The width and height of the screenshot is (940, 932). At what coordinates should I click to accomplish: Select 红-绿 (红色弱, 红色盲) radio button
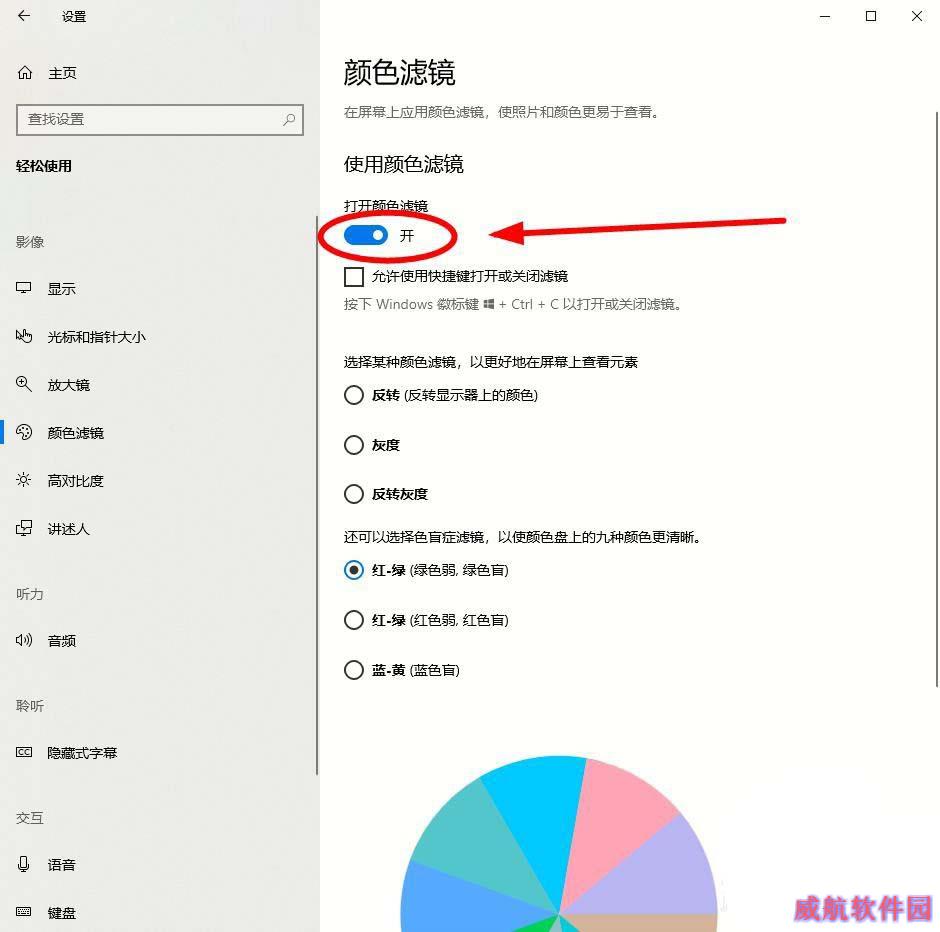354,620
